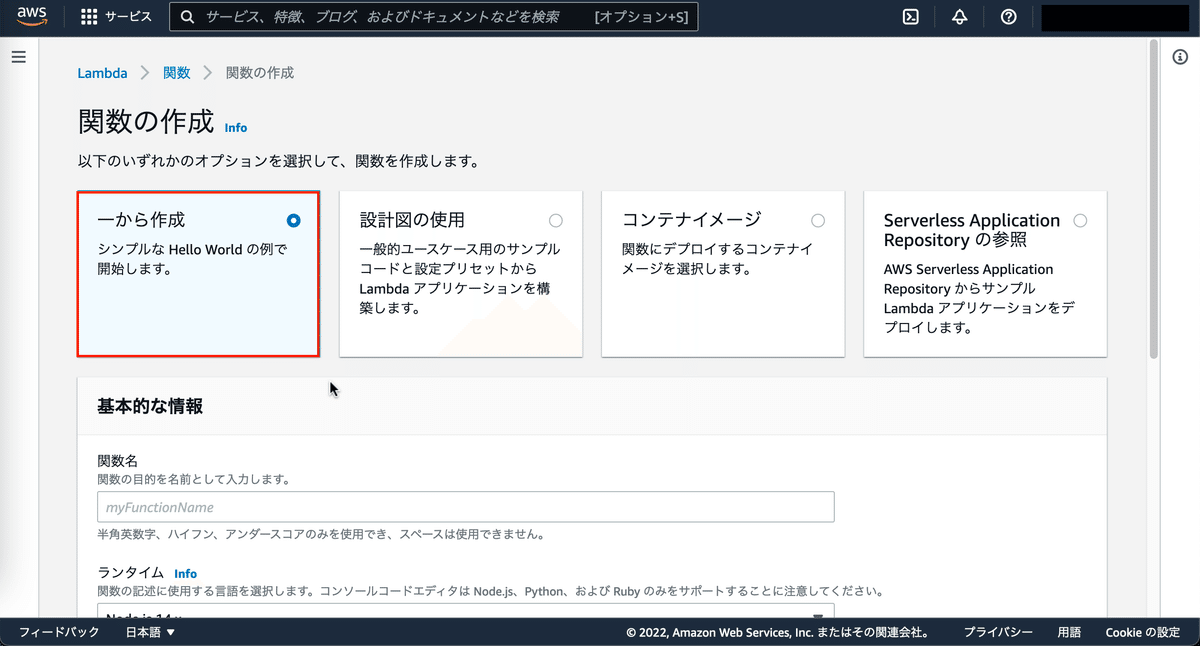Open the 日本語 language dropdown
The width and height of the screenshot is (1200, 646).
[150, 632]
